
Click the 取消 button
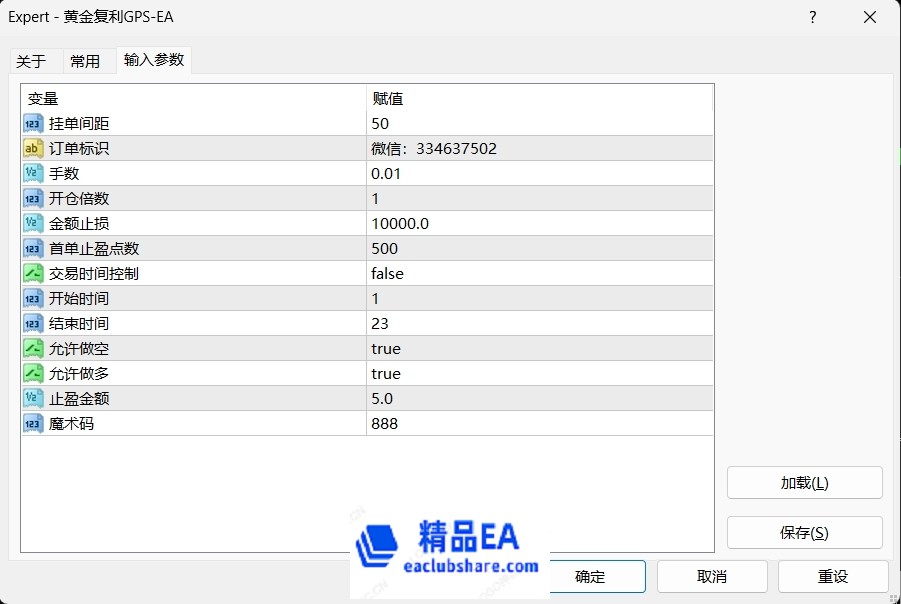click(711, 576)
